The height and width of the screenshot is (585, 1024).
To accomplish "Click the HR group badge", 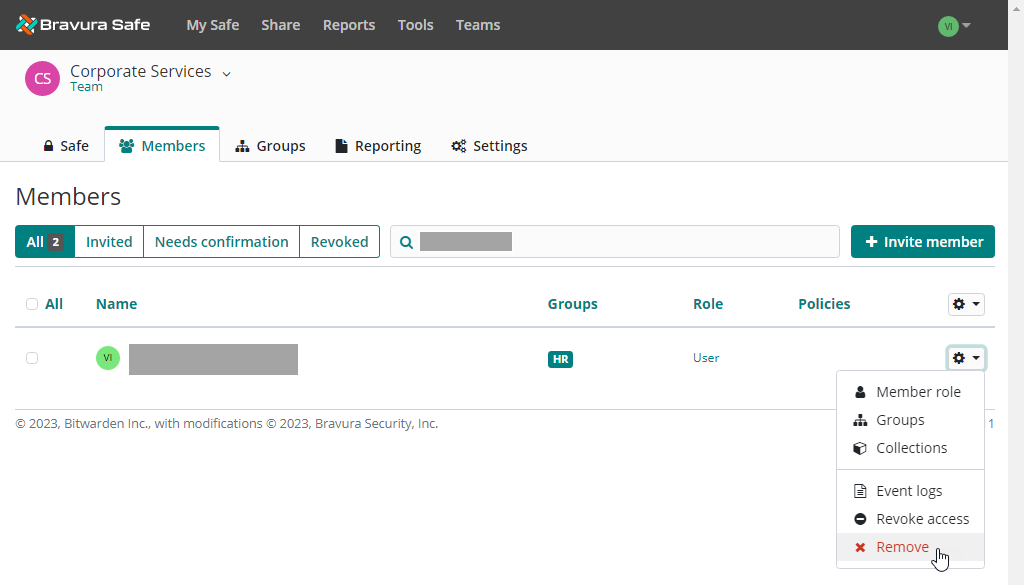I will (x=560, y=359).
